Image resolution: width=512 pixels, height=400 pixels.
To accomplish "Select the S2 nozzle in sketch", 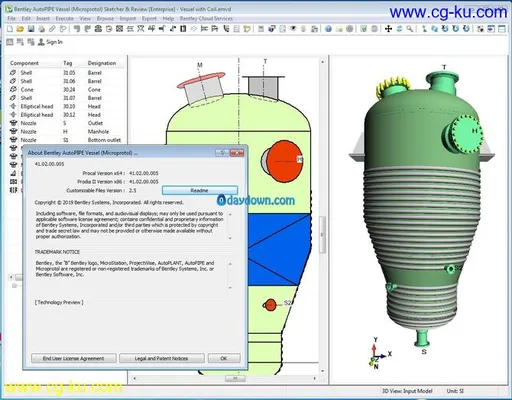I will click(x=270, y=305).
